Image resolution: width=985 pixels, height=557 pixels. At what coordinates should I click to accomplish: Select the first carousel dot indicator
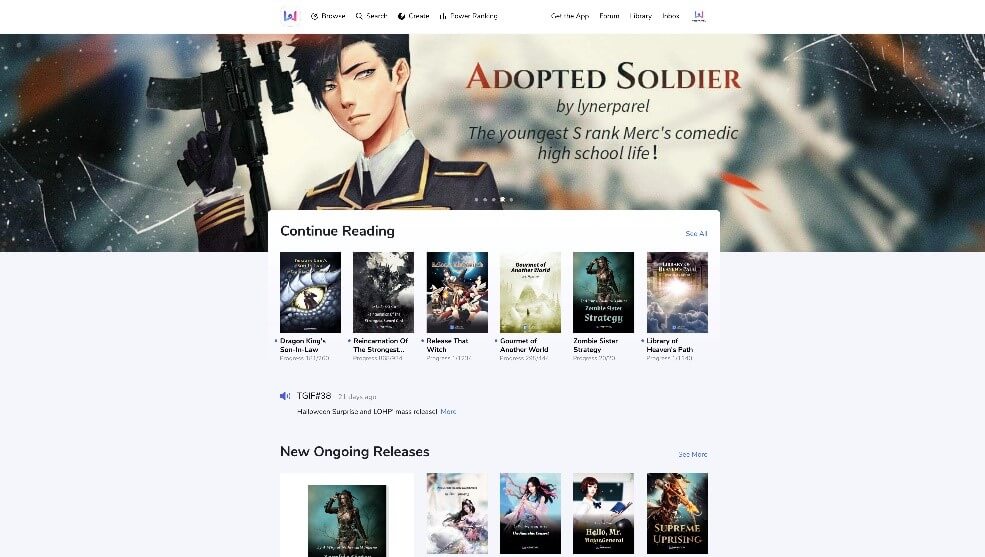476,200
